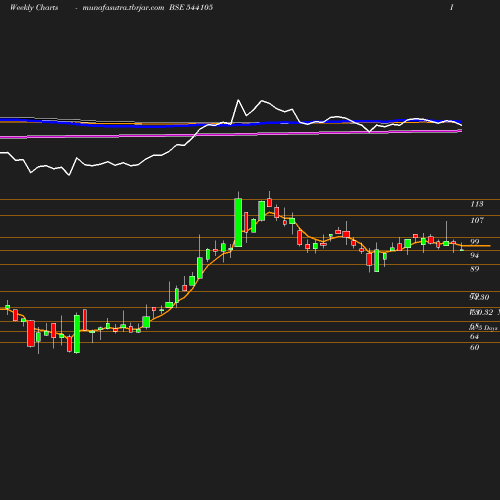
Task: Click the 'munafasutra.tbrjar.com' source text
Action: (x=123, y=8)
